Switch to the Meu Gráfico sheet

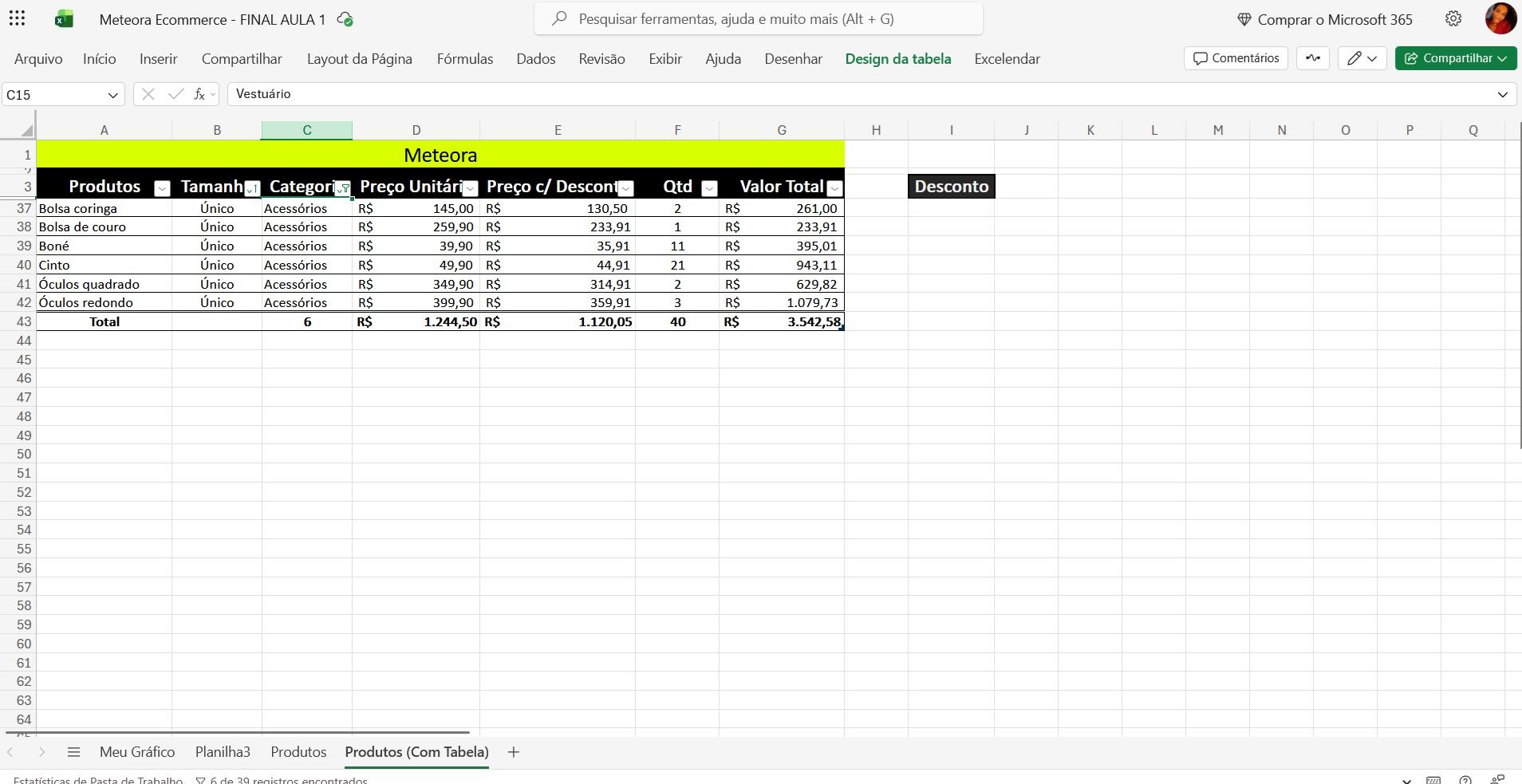[x=137, y=752]
